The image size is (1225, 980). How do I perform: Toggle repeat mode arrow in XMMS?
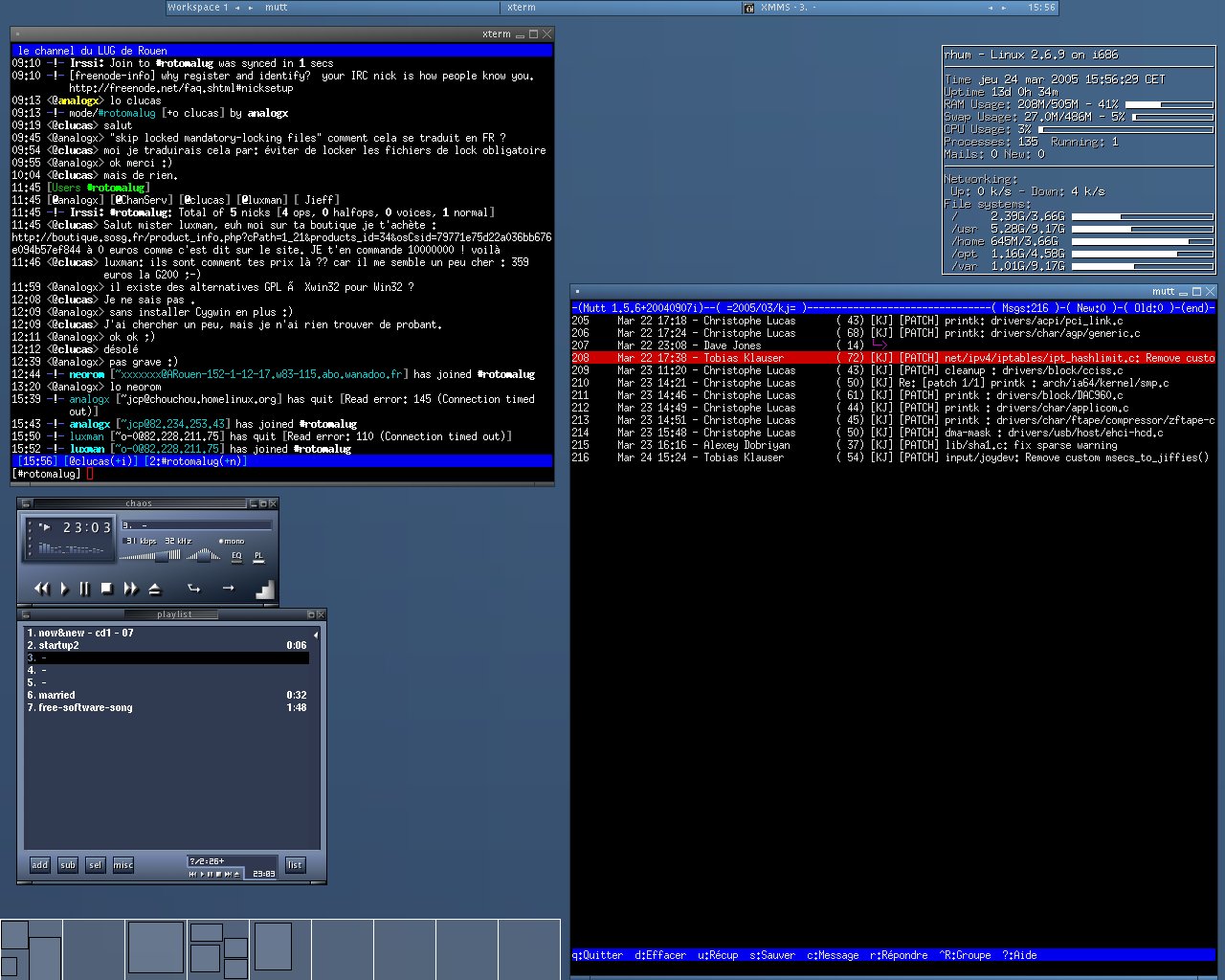click(x=228, y=588)
